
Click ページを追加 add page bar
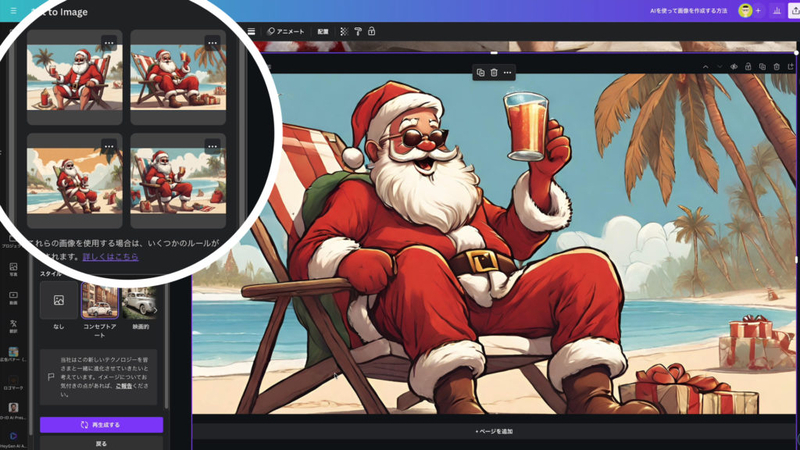point(494,432)
